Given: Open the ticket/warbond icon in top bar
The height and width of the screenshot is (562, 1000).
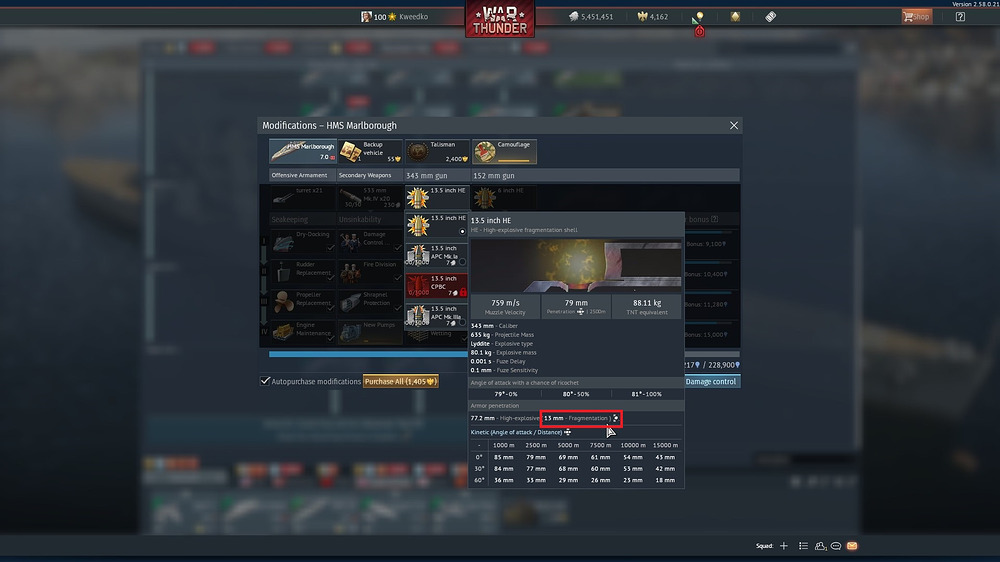Looking at the screenshot, I should point(770,17).
